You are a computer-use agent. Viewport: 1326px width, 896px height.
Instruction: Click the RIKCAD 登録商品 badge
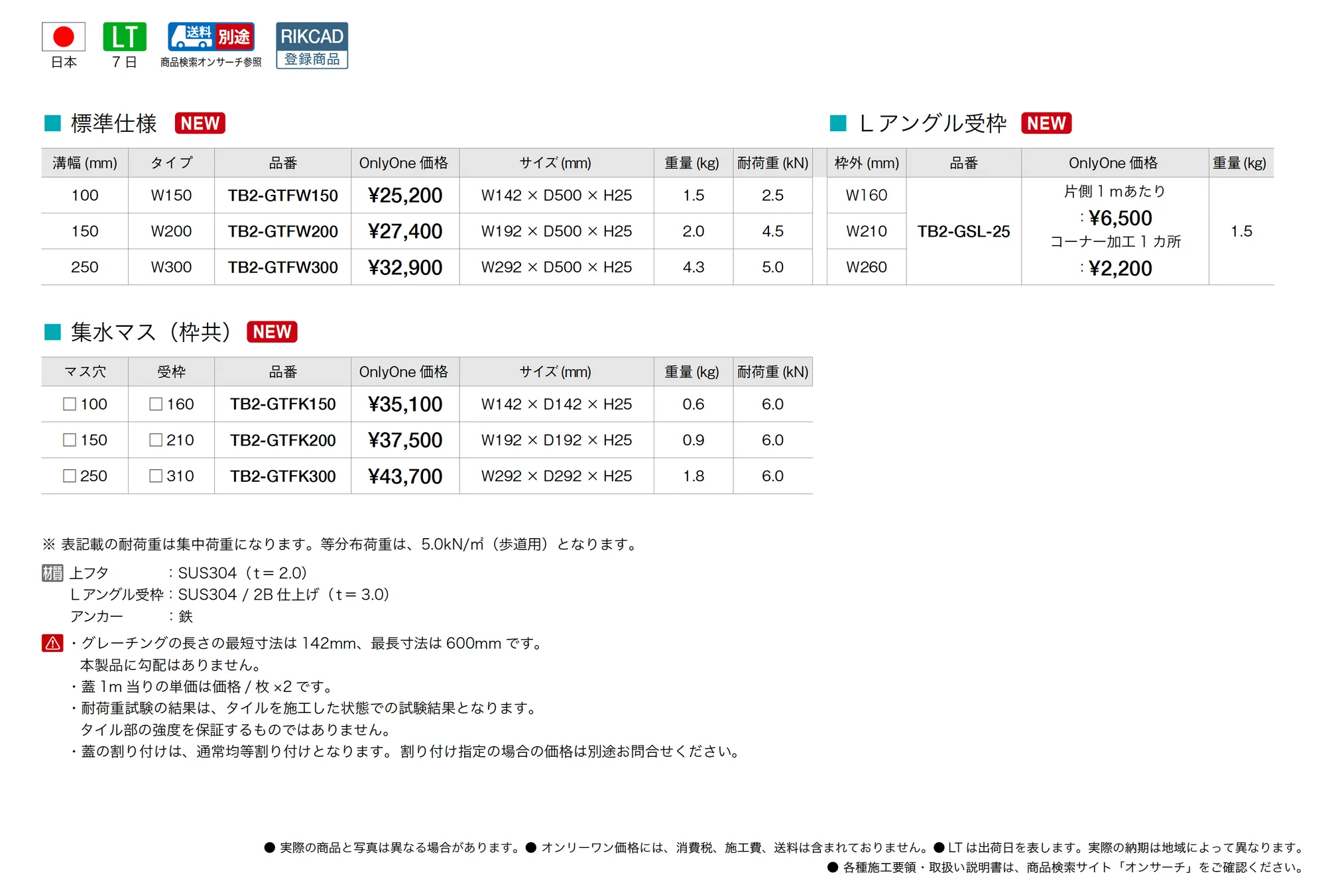click(312, 45)
